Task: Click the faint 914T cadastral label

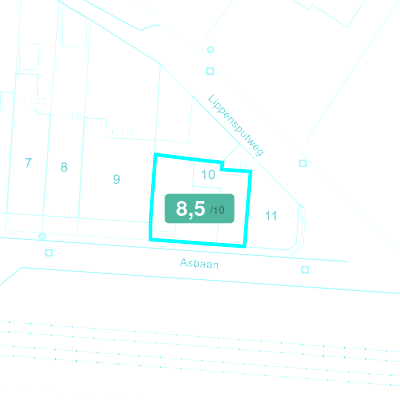Action: pyautogui.click(x=34, y=102)
